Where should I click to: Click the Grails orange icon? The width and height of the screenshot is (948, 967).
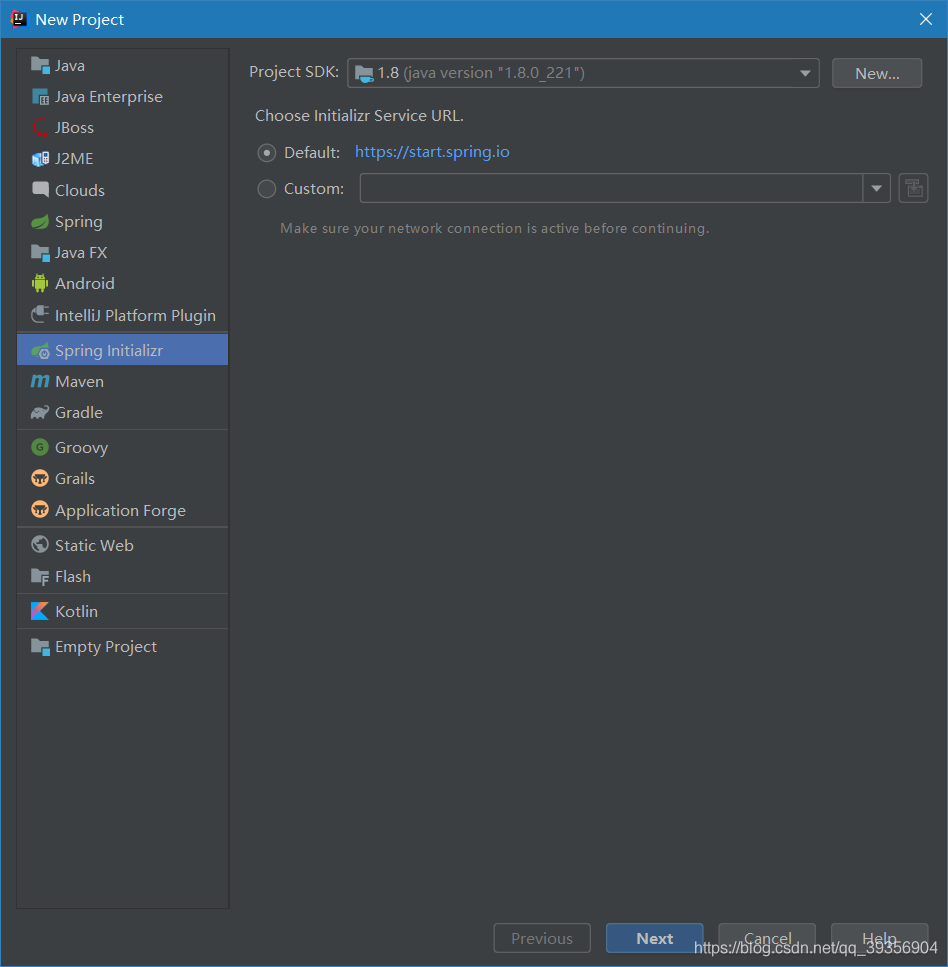(40, 478)
